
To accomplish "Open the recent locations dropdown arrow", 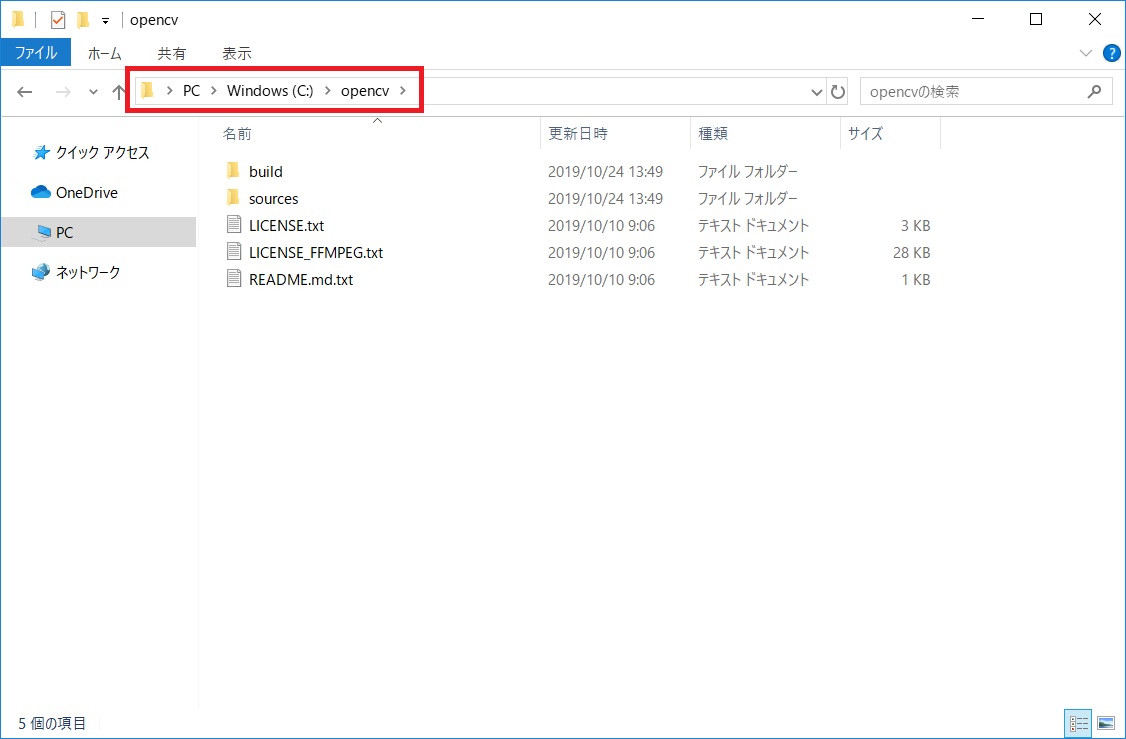I will tap(93, 92).
